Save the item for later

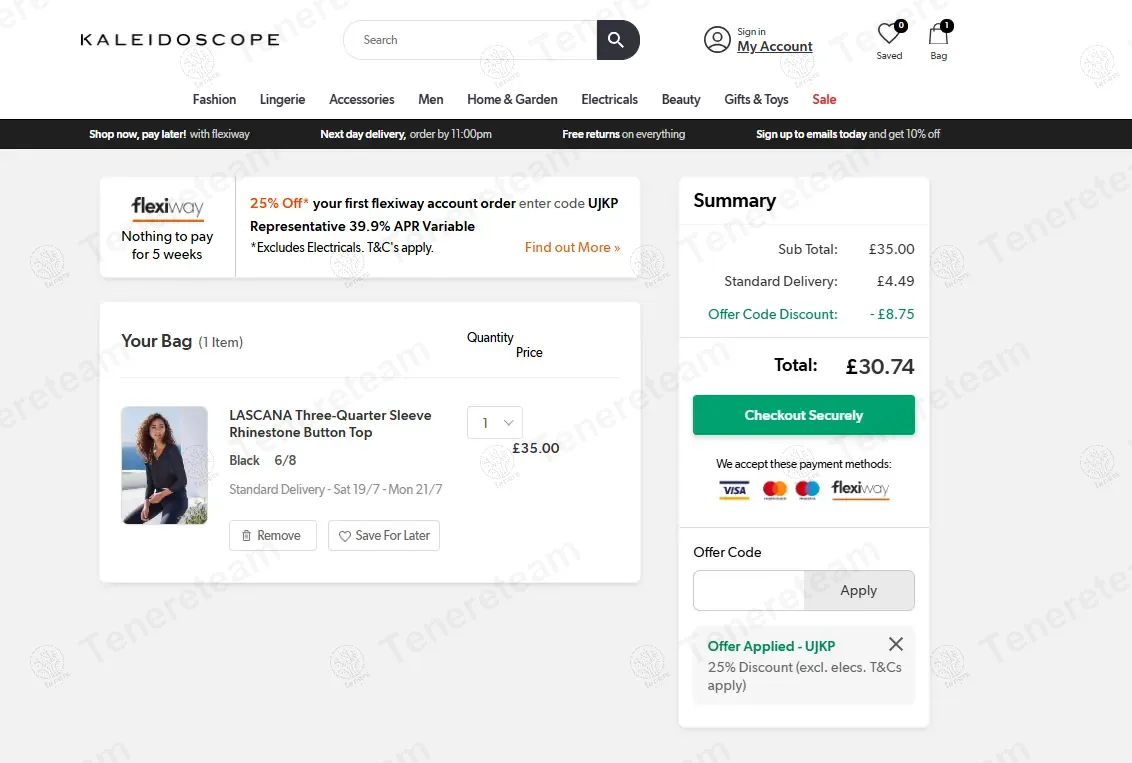[x=384, y=536]
